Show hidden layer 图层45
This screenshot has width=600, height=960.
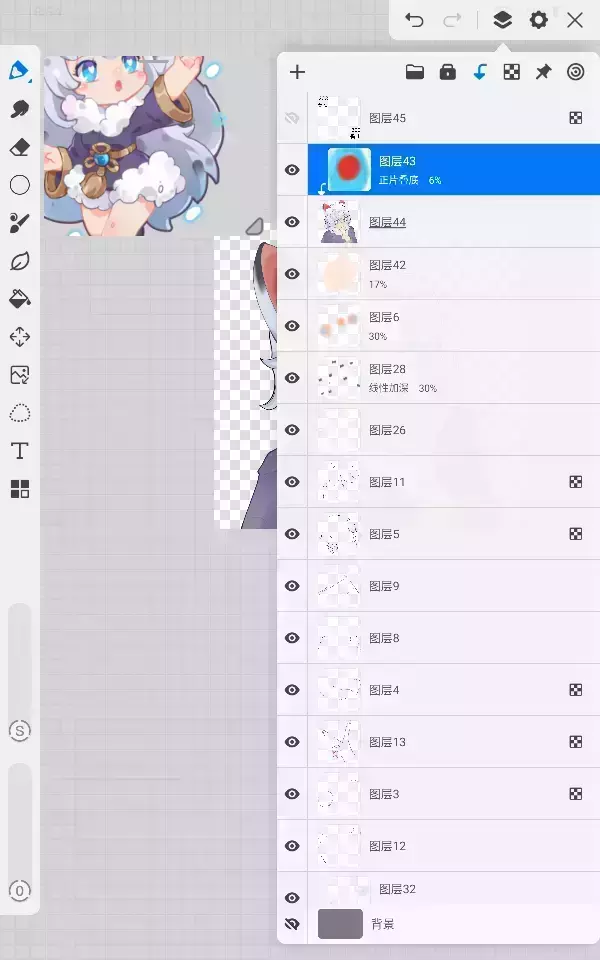point(292,118)
